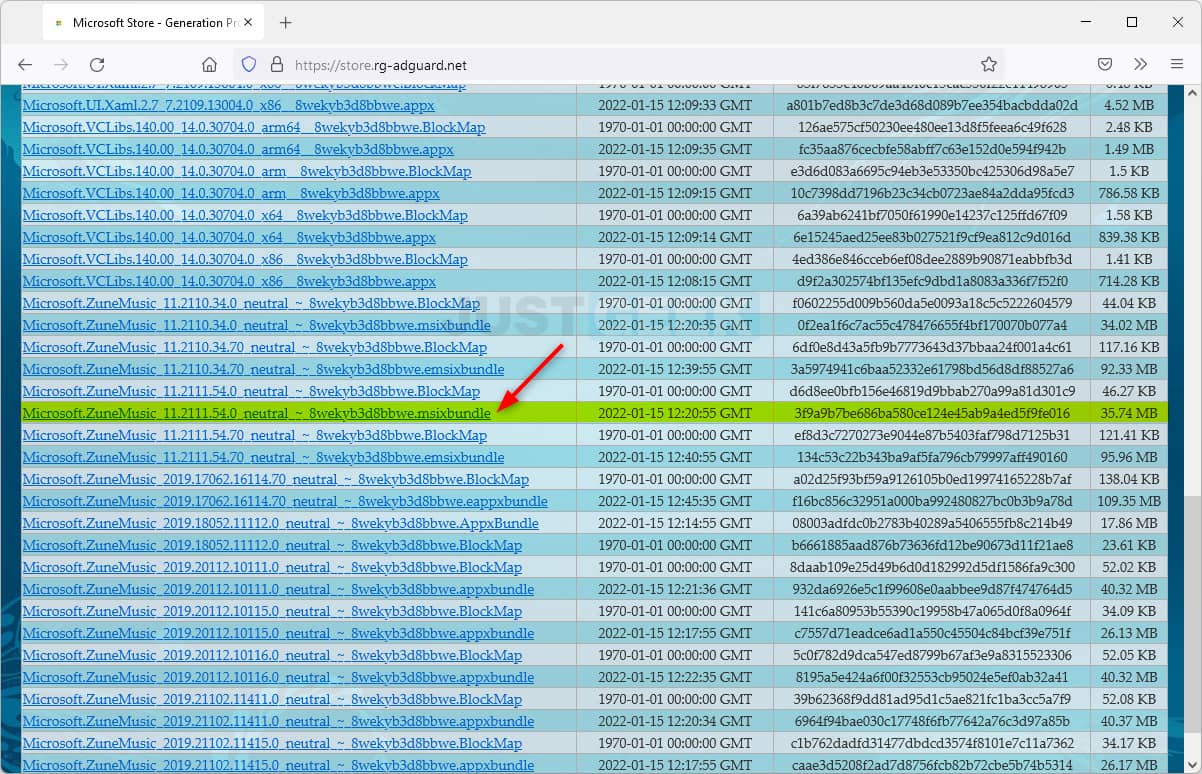Close the Microsoft Store tab

tap(246, 22)
